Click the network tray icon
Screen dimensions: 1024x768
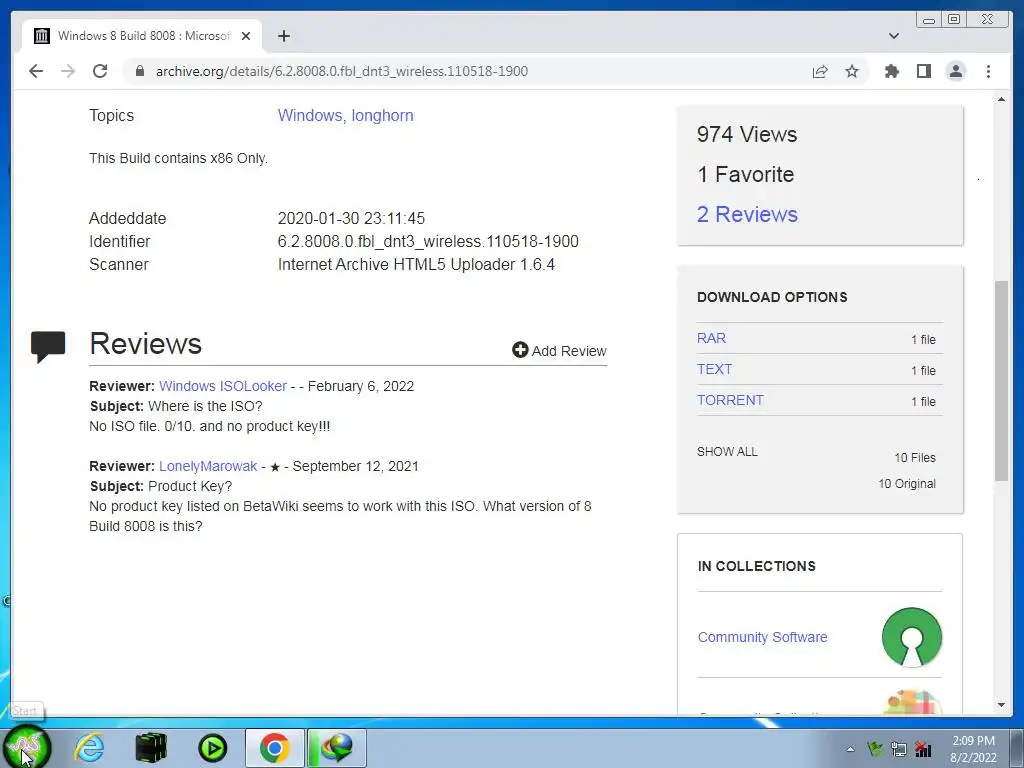[899, 749]
